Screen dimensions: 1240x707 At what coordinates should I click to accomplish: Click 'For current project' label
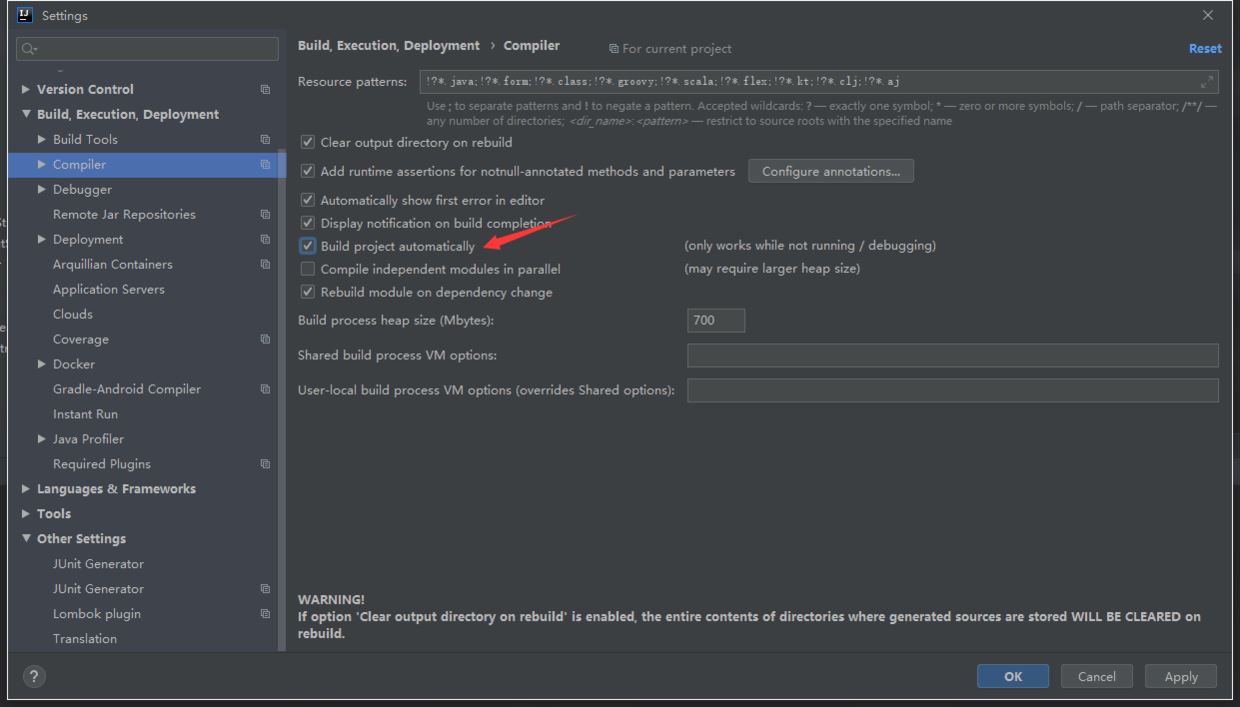point(670,49)
